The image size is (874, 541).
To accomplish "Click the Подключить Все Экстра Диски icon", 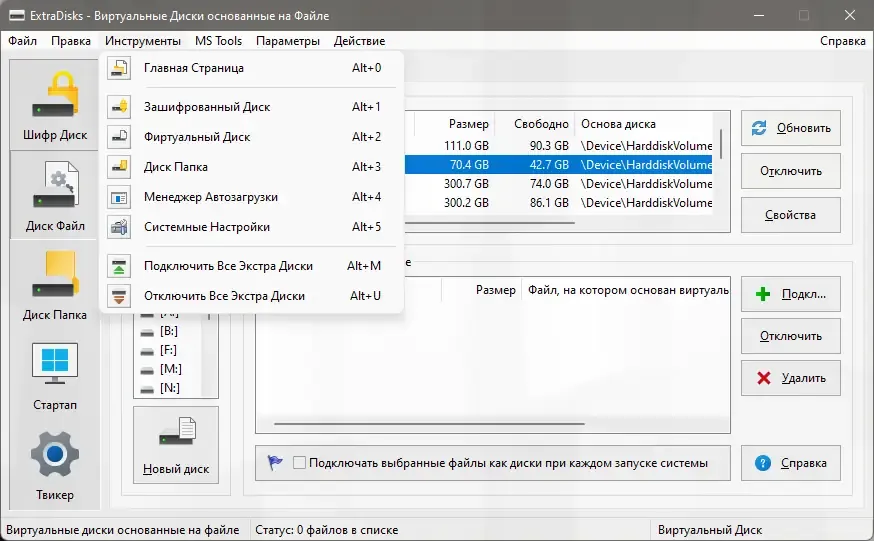I will pos(119,266).
